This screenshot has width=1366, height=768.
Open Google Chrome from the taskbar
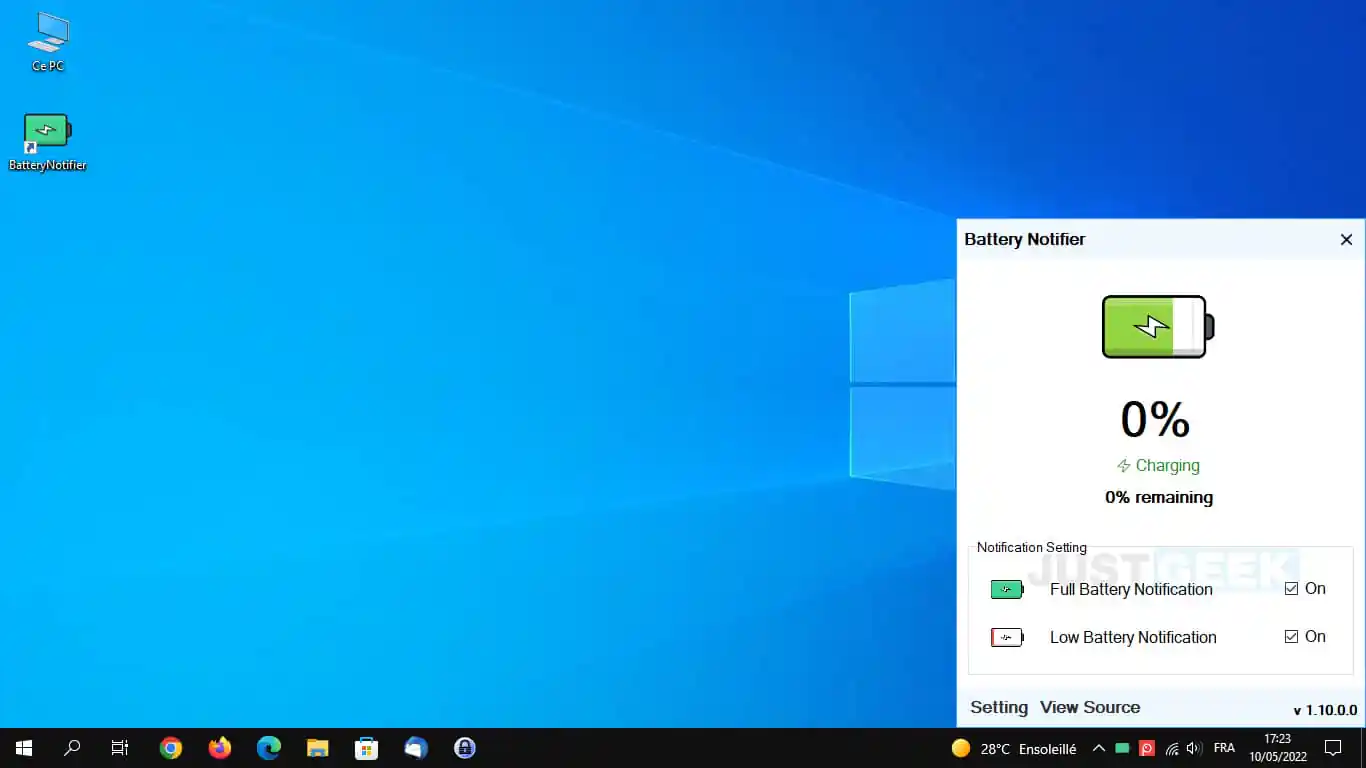171,748
